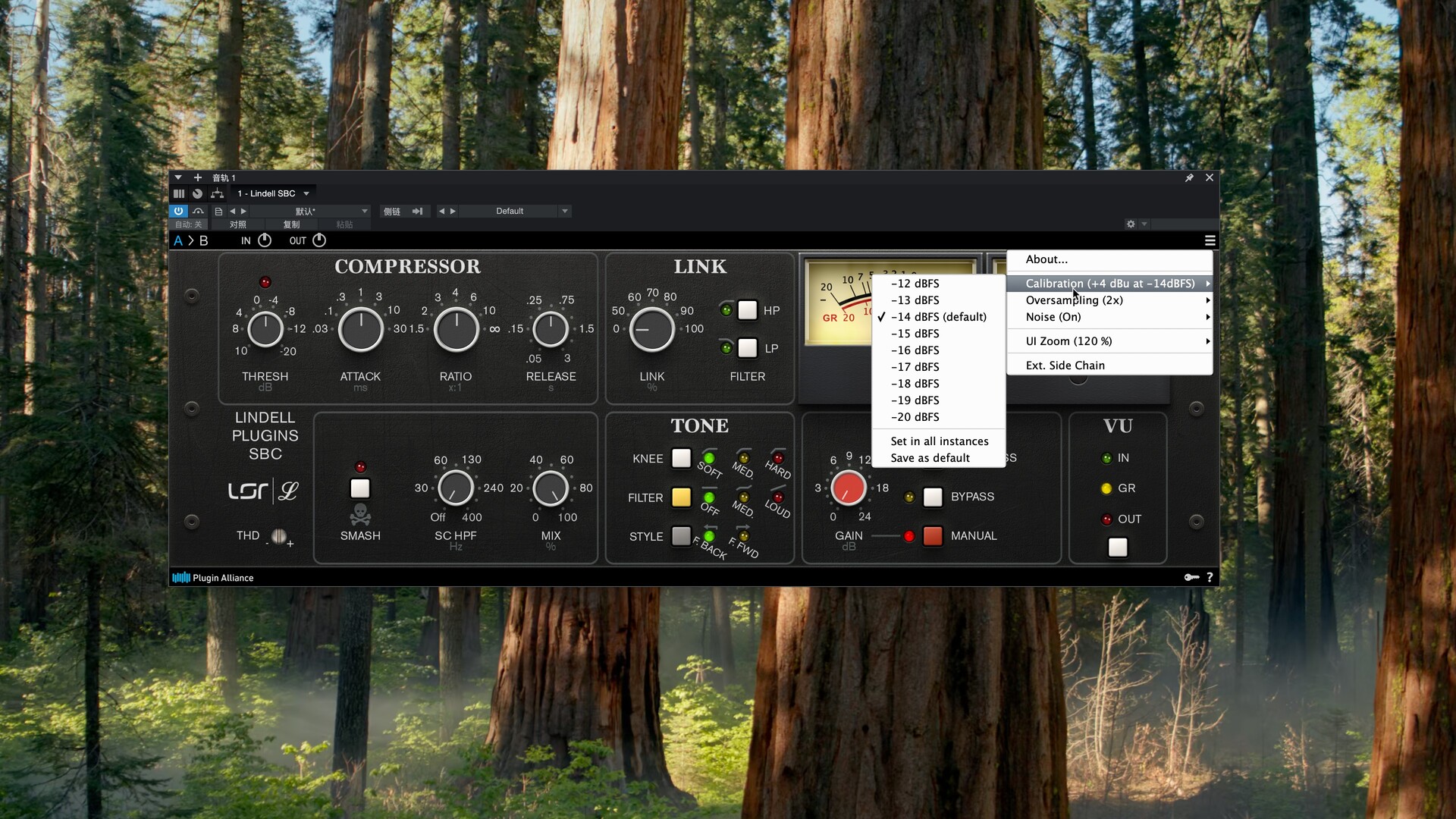This screenshot has height=819, width=1456.
Task: Choose -18 dBFS calibration
Action: click(x=939, y=384)
